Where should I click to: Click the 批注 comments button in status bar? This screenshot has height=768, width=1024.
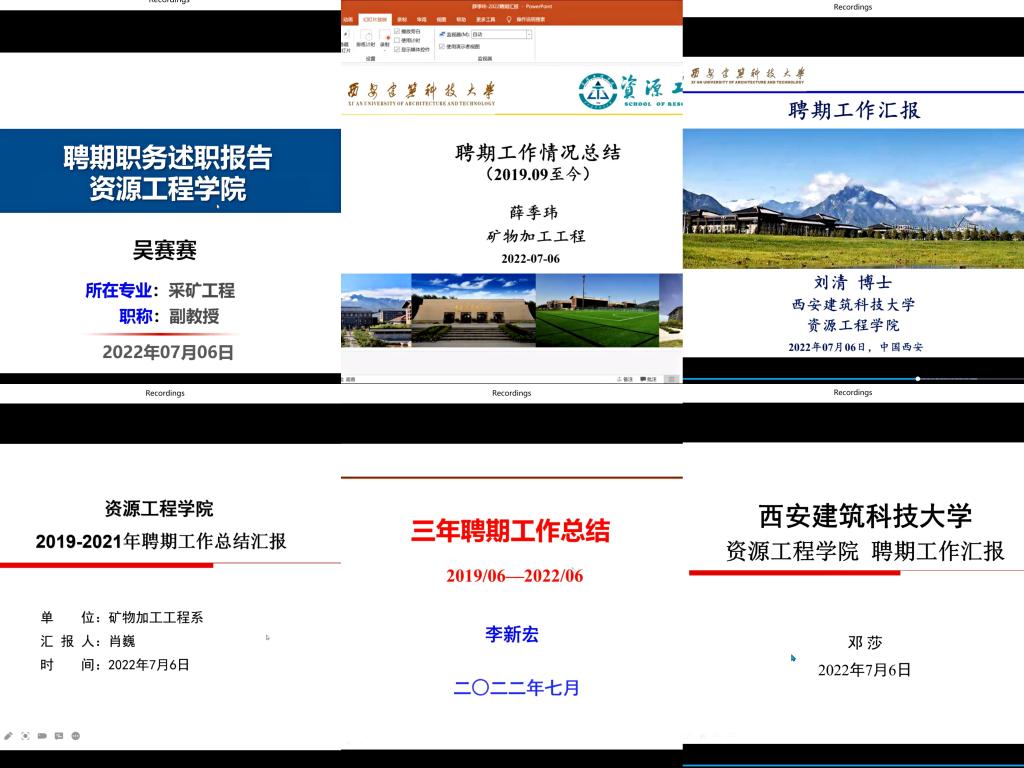(x=647, y=379)
